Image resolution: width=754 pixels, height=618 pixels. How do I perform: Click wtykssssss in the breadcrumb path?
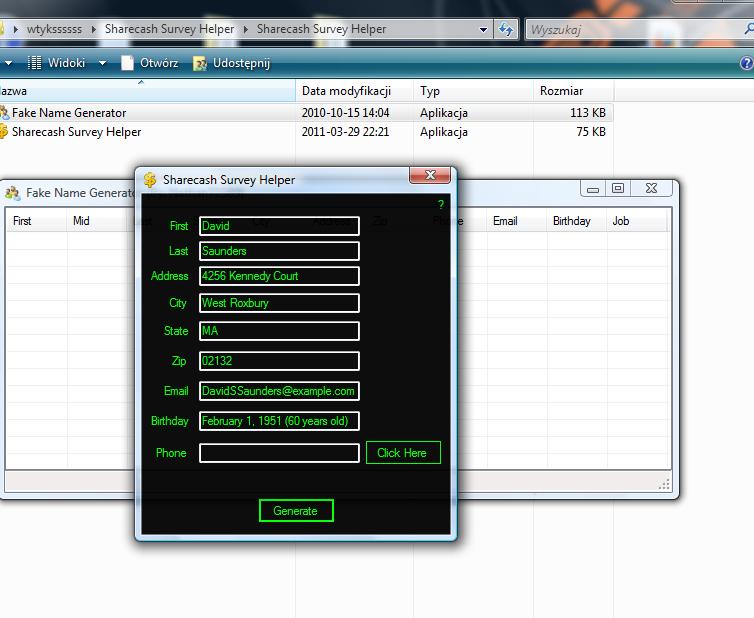point(54,29)
